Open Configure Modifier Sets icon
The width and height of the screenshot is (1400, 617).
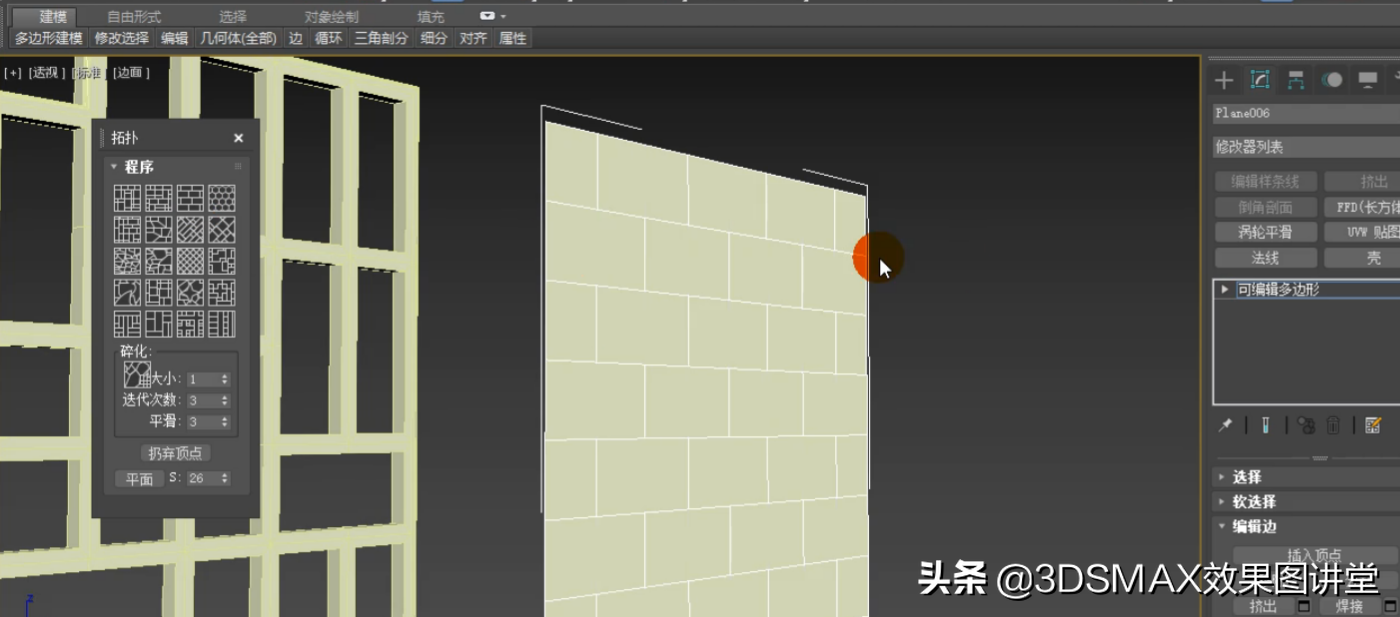point(1373,425)
